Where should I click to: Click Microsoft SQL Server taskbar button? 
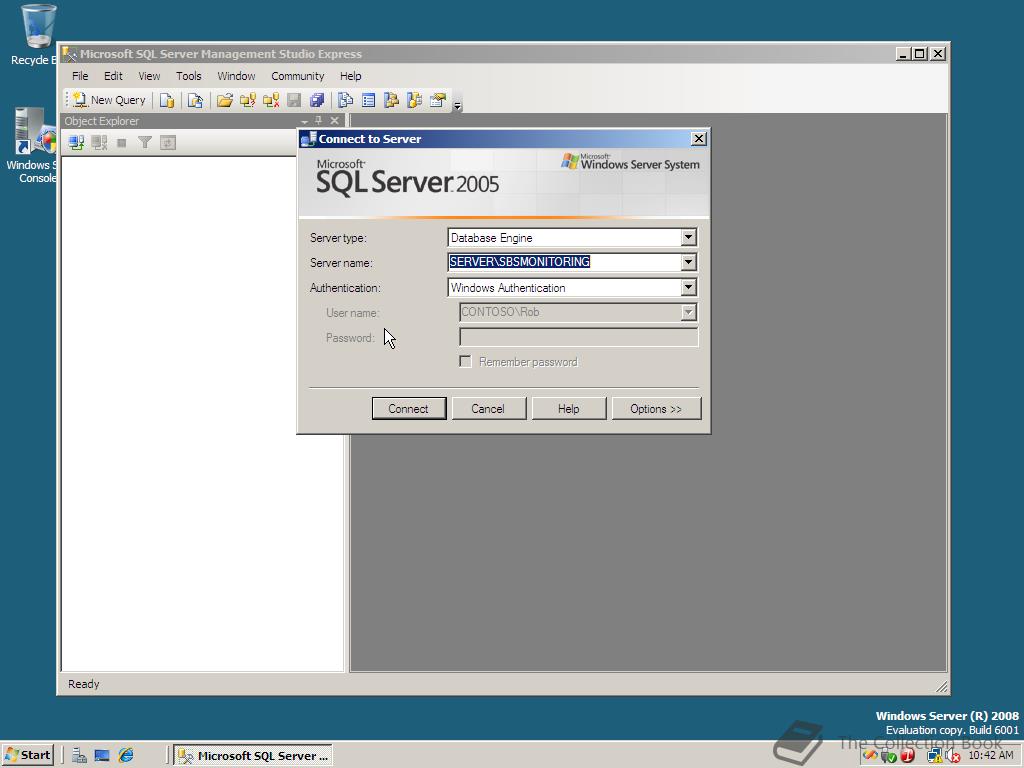[x=253, y=756]
